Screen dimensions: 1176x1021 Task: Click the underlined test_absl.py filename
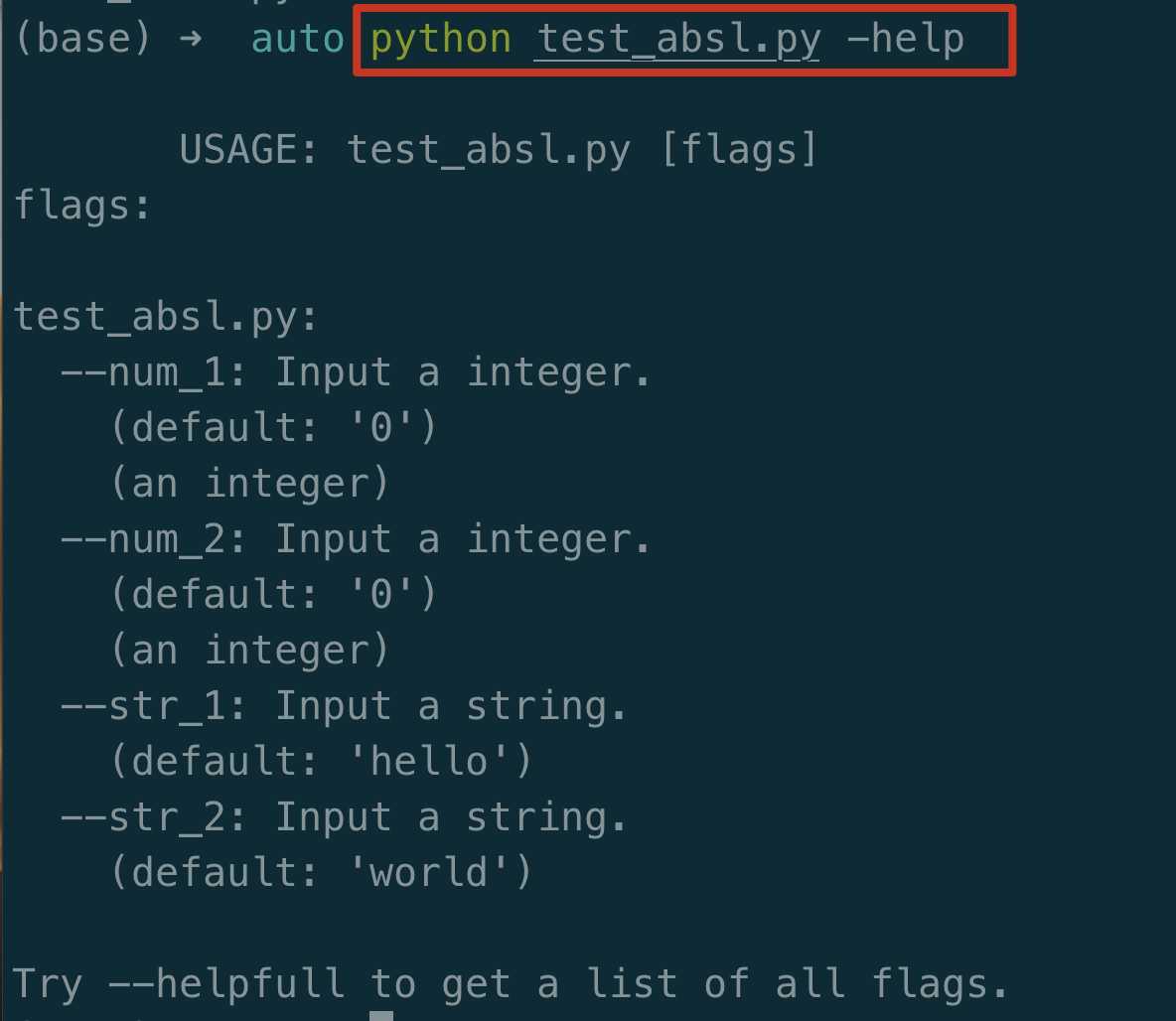[678, 40]
